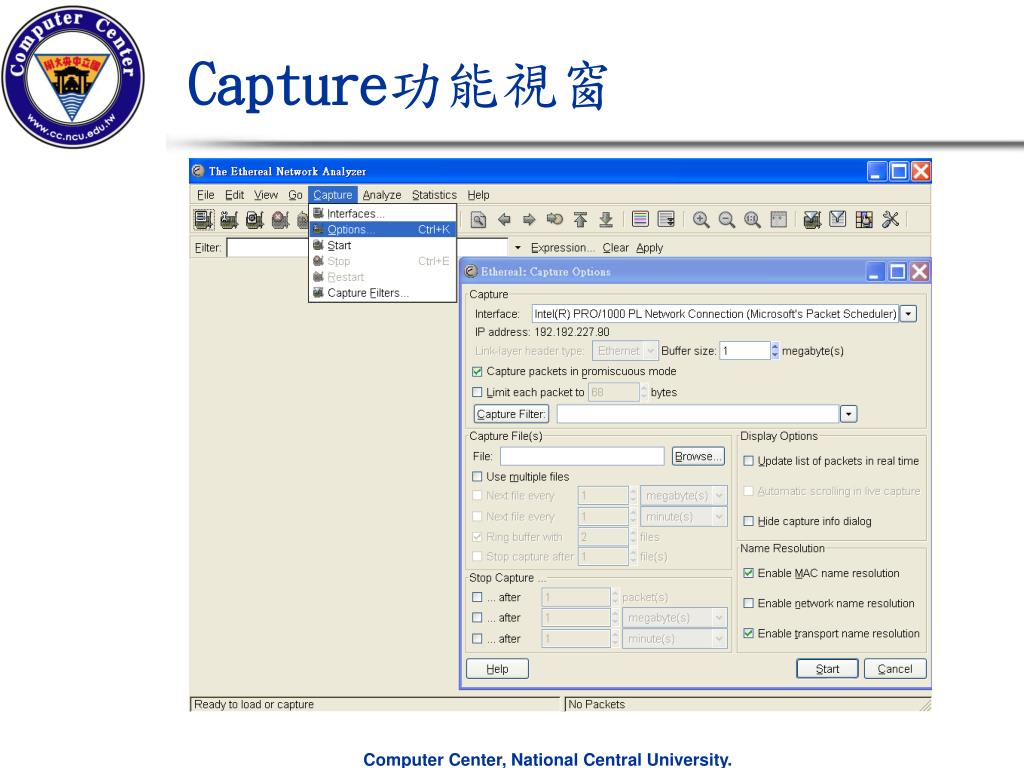This screenshot has height=768, width=1024.
Task: Click the Cancel button
Action: pos(895,669)
